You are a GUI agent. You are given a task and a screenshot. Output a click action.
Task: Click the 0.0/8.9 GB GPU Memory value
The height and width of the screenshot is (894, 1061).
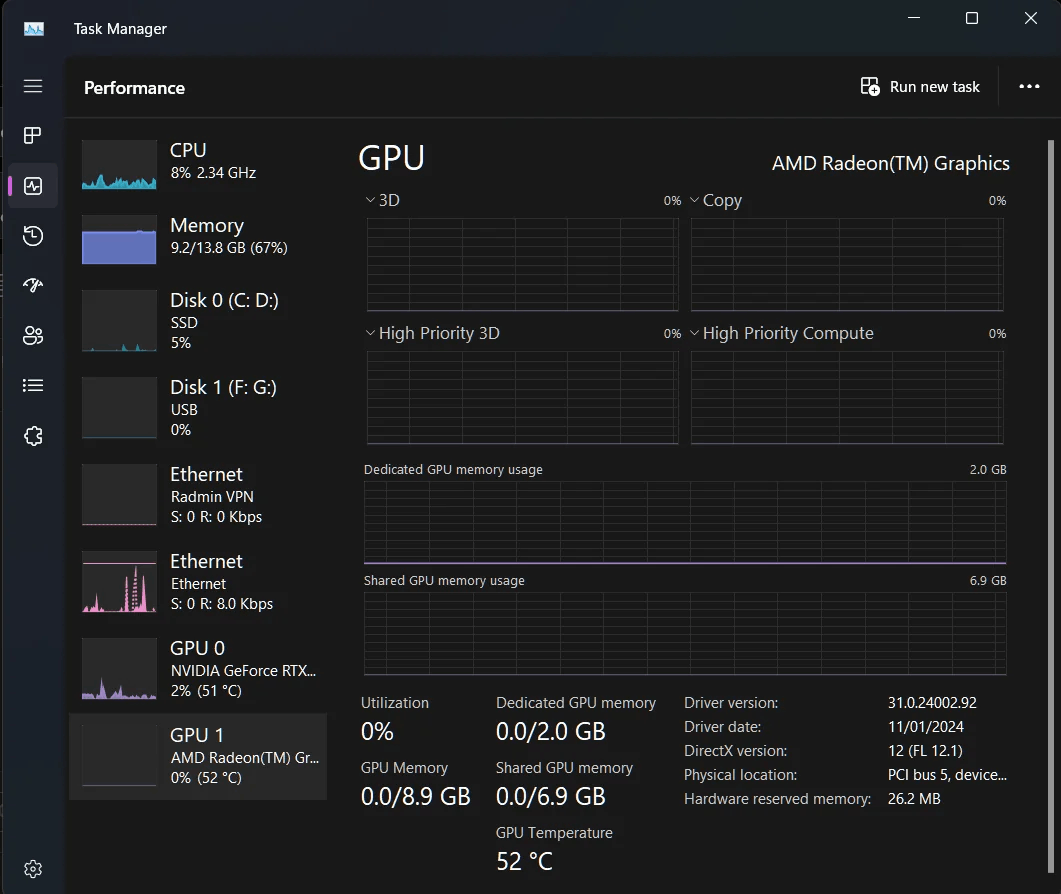pos(415,797)
